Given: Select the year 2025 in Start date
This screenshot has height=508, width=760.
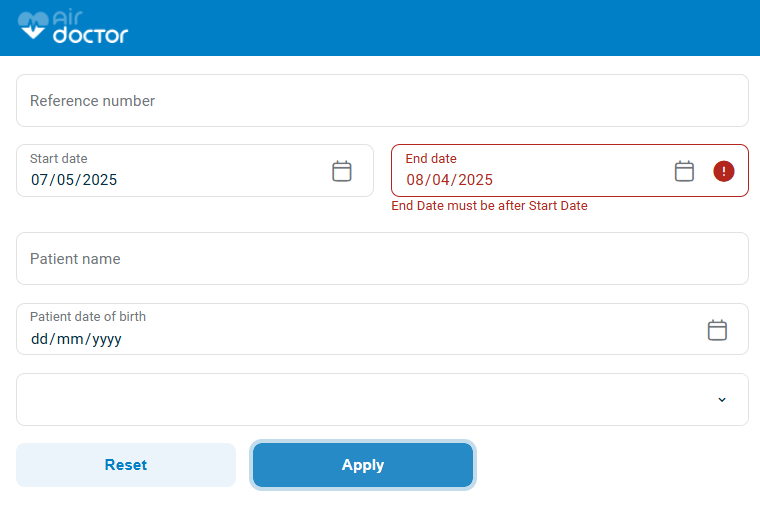Looking at the screenshot, I should coord(100,180).
